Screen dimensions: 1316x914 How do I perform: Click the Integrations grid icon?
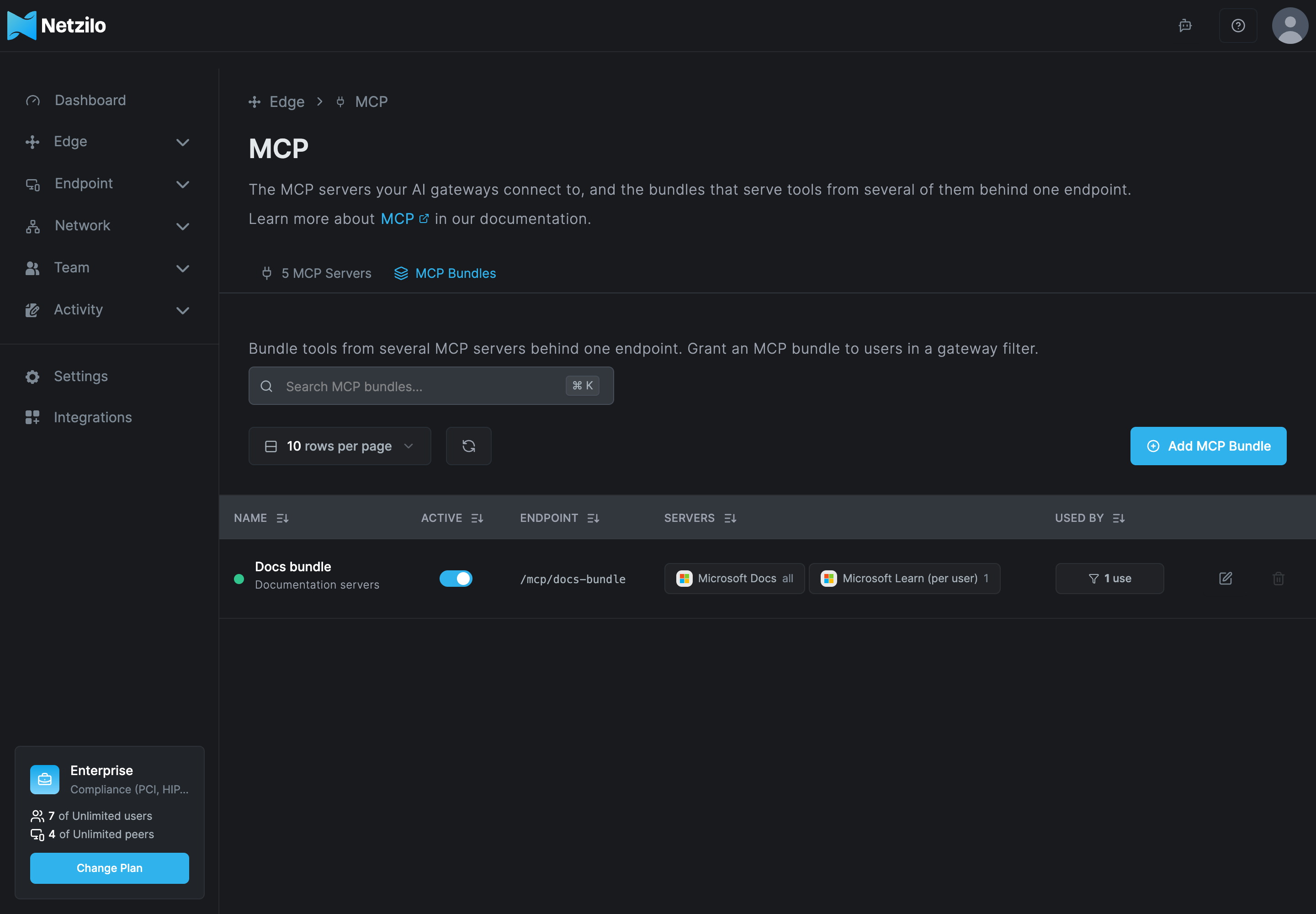click(32, 418)
